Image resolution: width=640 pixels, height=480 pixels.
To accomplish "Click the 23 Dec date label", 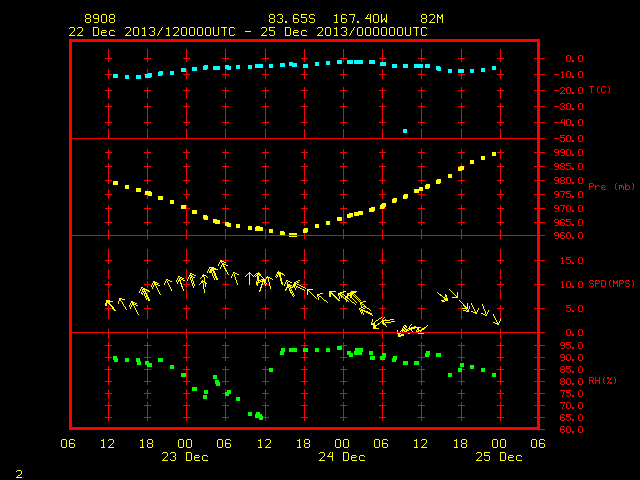I will click(x=185, y=457).
